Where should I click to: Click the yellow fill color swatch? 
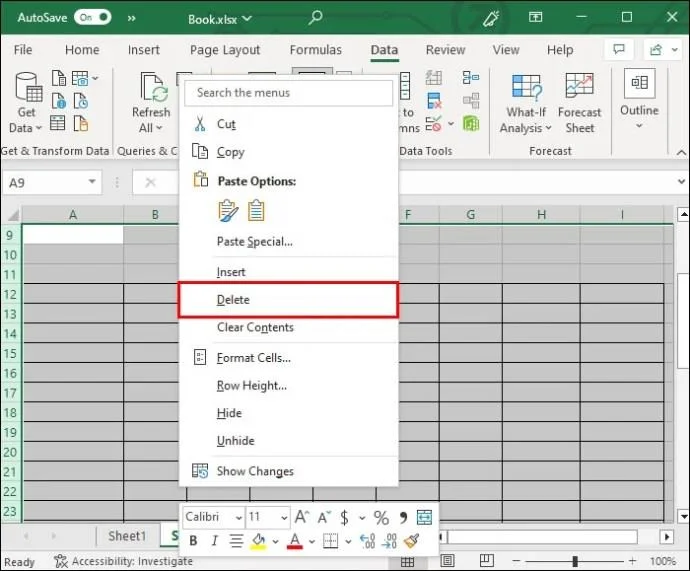pyautogui.click(x=258, y=541)
